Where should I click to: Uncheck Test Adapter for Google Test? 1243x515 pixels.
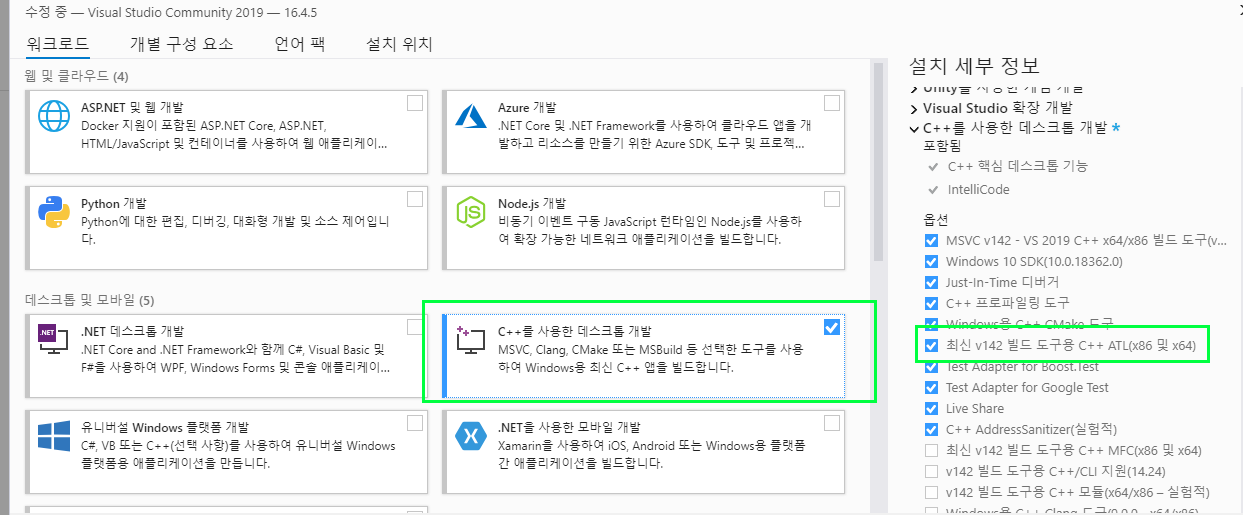tap(932, 387)
